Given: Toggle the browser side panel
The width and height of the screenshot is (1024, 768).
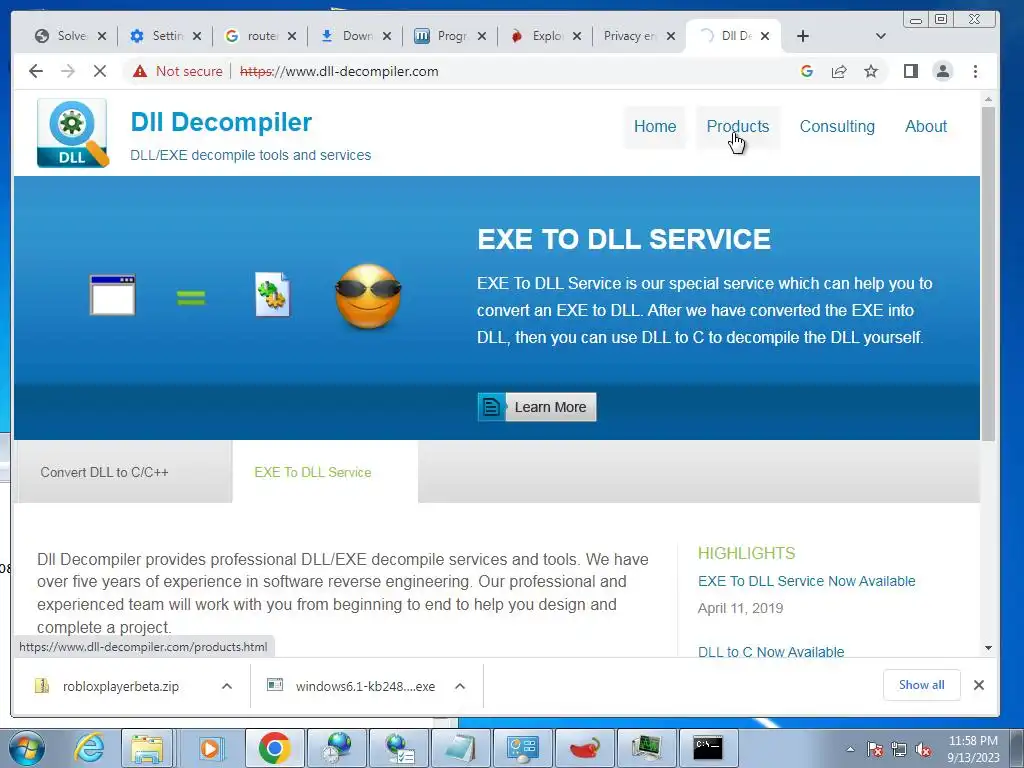Looking at the screenshot, I should click(911, 71).
